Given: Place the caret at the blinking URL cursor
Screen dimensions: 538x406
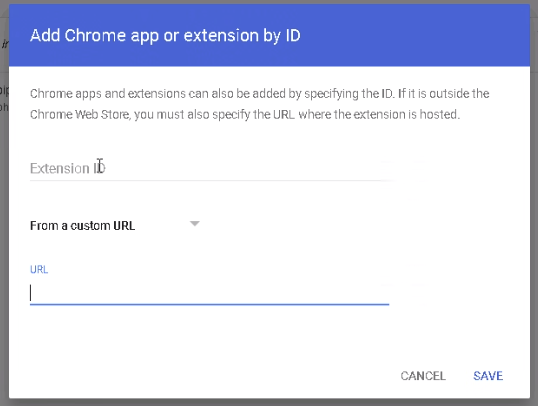Looking at the screenshot, I should click(x=31, y=293).
